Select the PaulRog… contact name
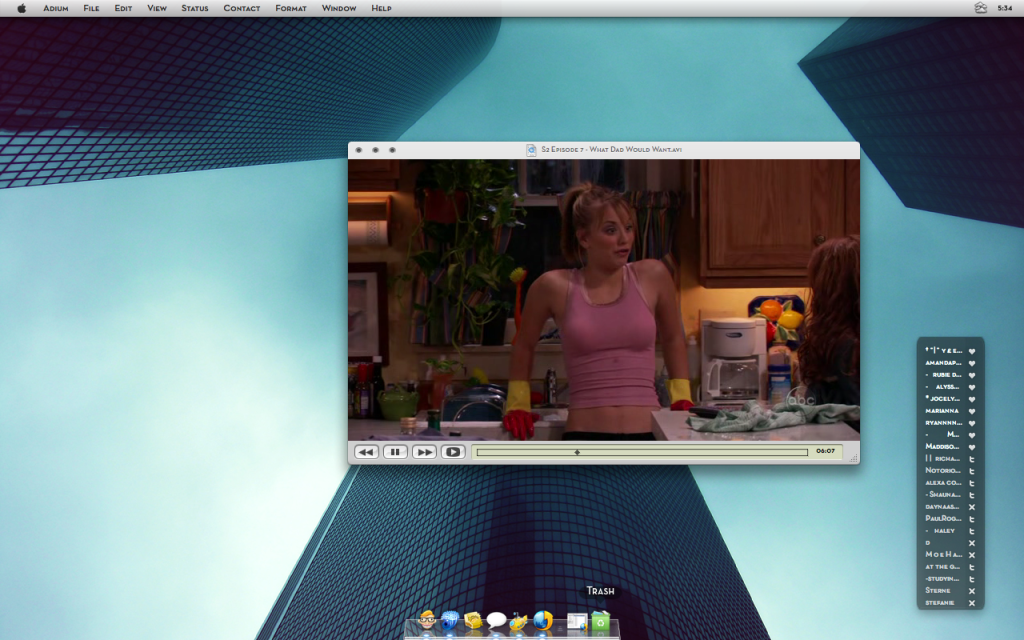 point(943,519)
